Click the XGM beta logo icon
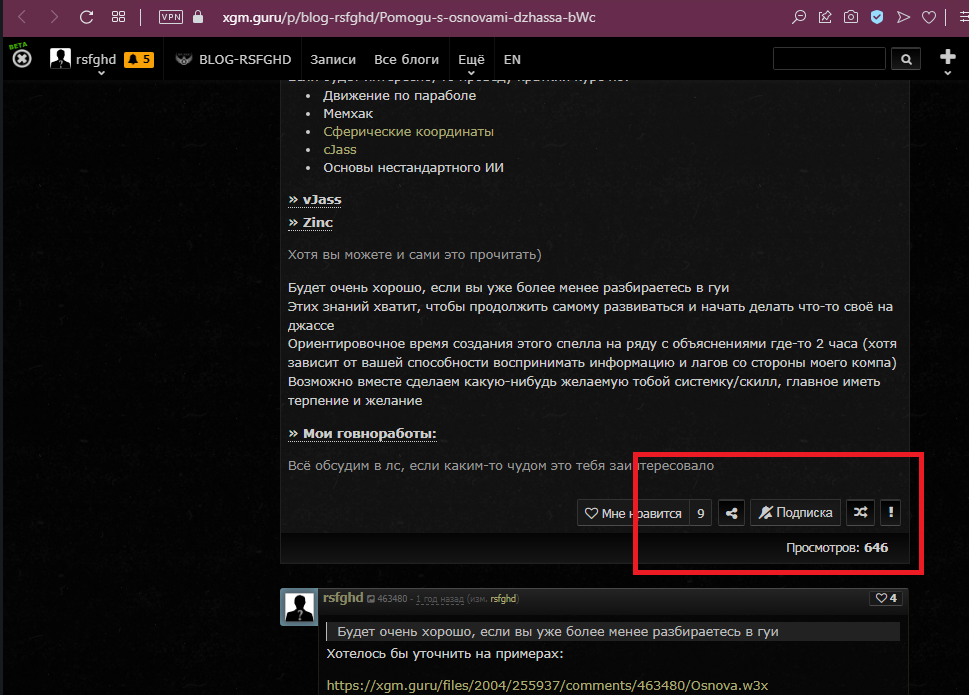This screenshot has width=969, height=695. (x=22, y=56)
